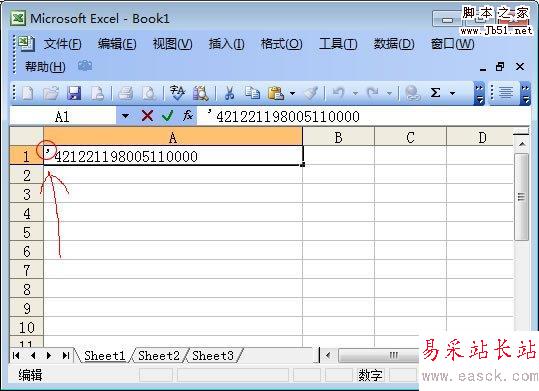Viewport: 539px width, 391px height.
Task: Open the 工具(T) menu
Action: click(x=338, y=44)
